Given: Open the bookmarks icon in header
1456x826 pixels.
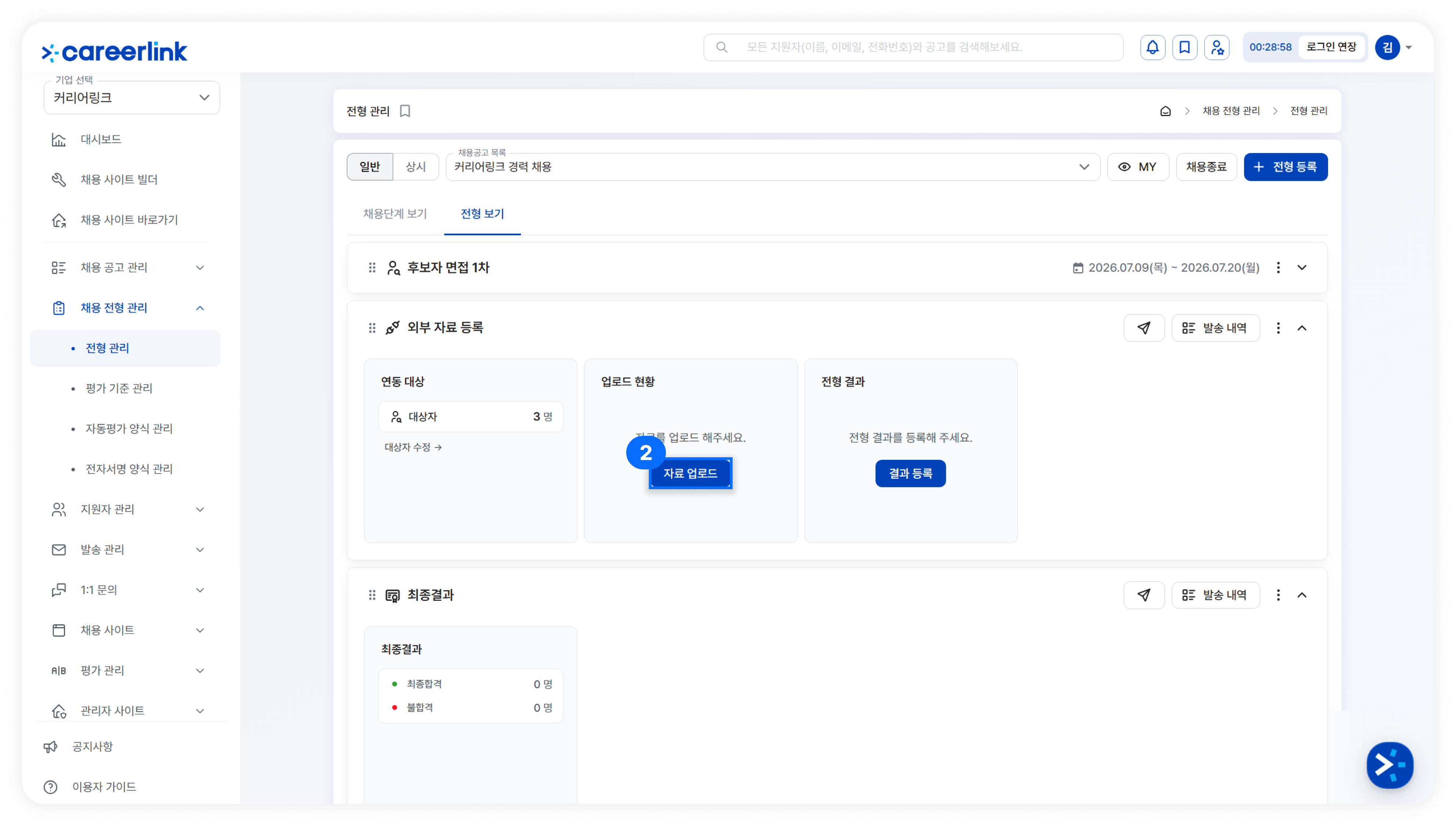Looking at the screenshot, I should (1184, 47).
